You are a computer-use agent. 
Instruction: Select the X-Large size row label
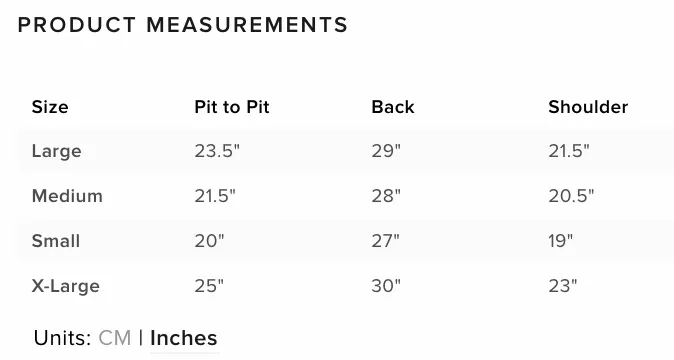[x=65, y=286]
